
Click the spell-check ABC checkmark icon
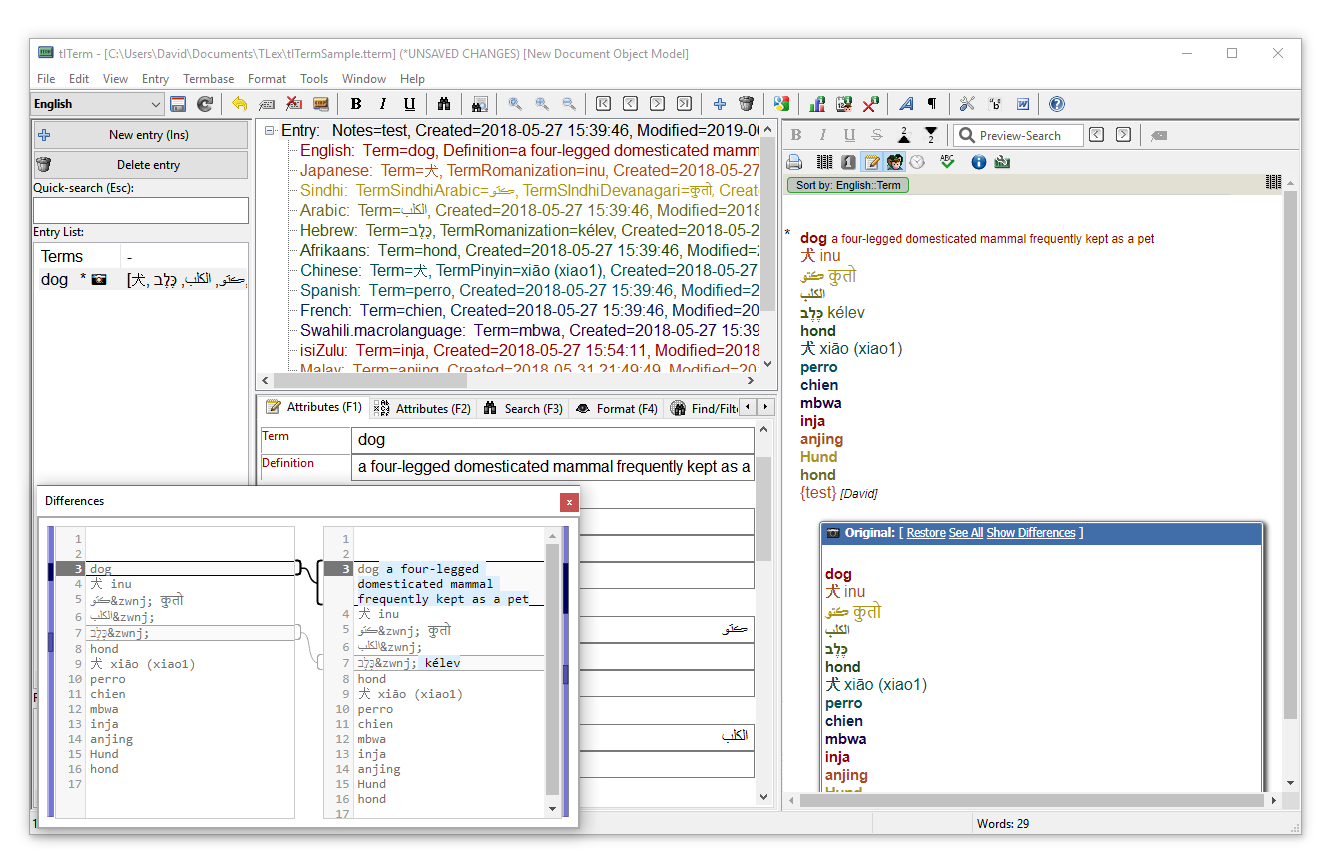(947, 161)
